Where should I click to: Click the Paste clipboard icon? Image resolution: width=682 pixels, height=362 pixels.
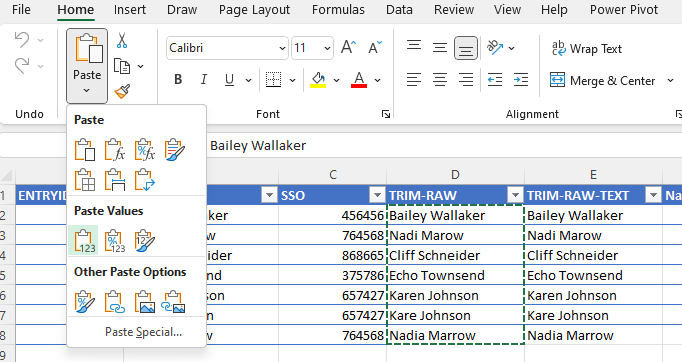(x=88, y=48)
